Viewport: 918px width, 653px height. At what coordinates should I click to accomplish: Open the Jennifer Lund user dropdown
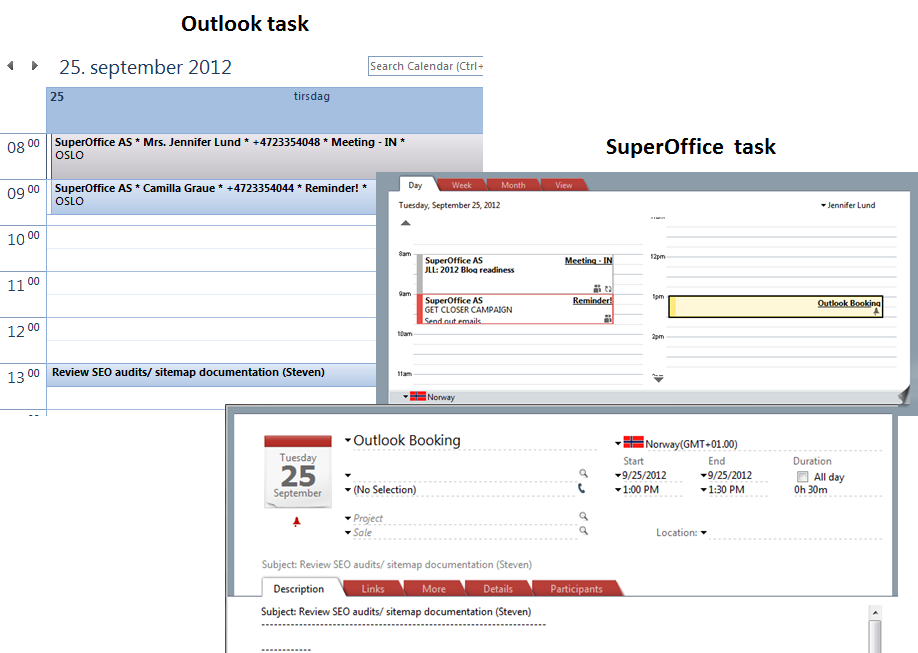pyautogui.click(x=848, y=206)
